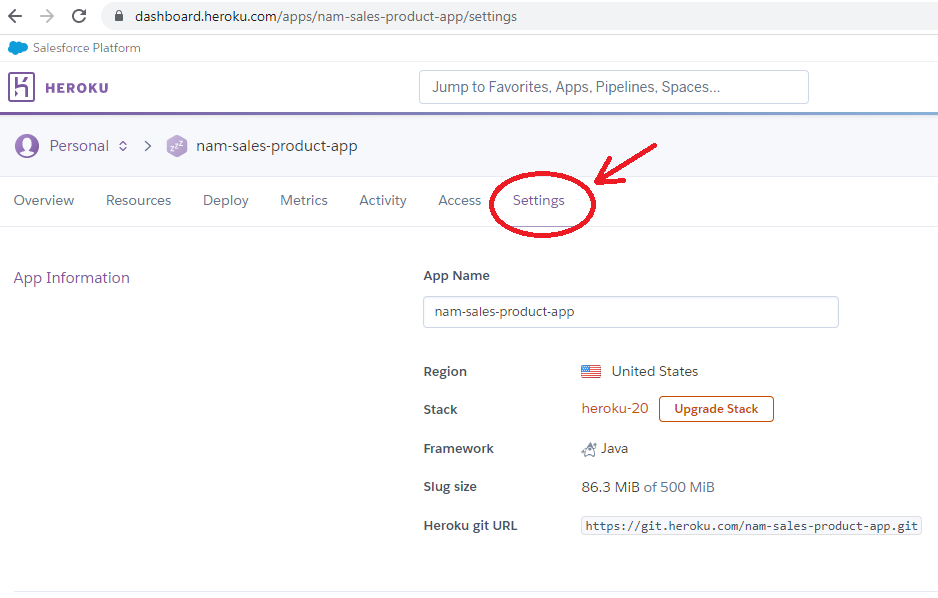Image resolution: width=938 pixels, height=598 pixels.
Task: Click the Slug size label
Action: click(x=450, y=487)
